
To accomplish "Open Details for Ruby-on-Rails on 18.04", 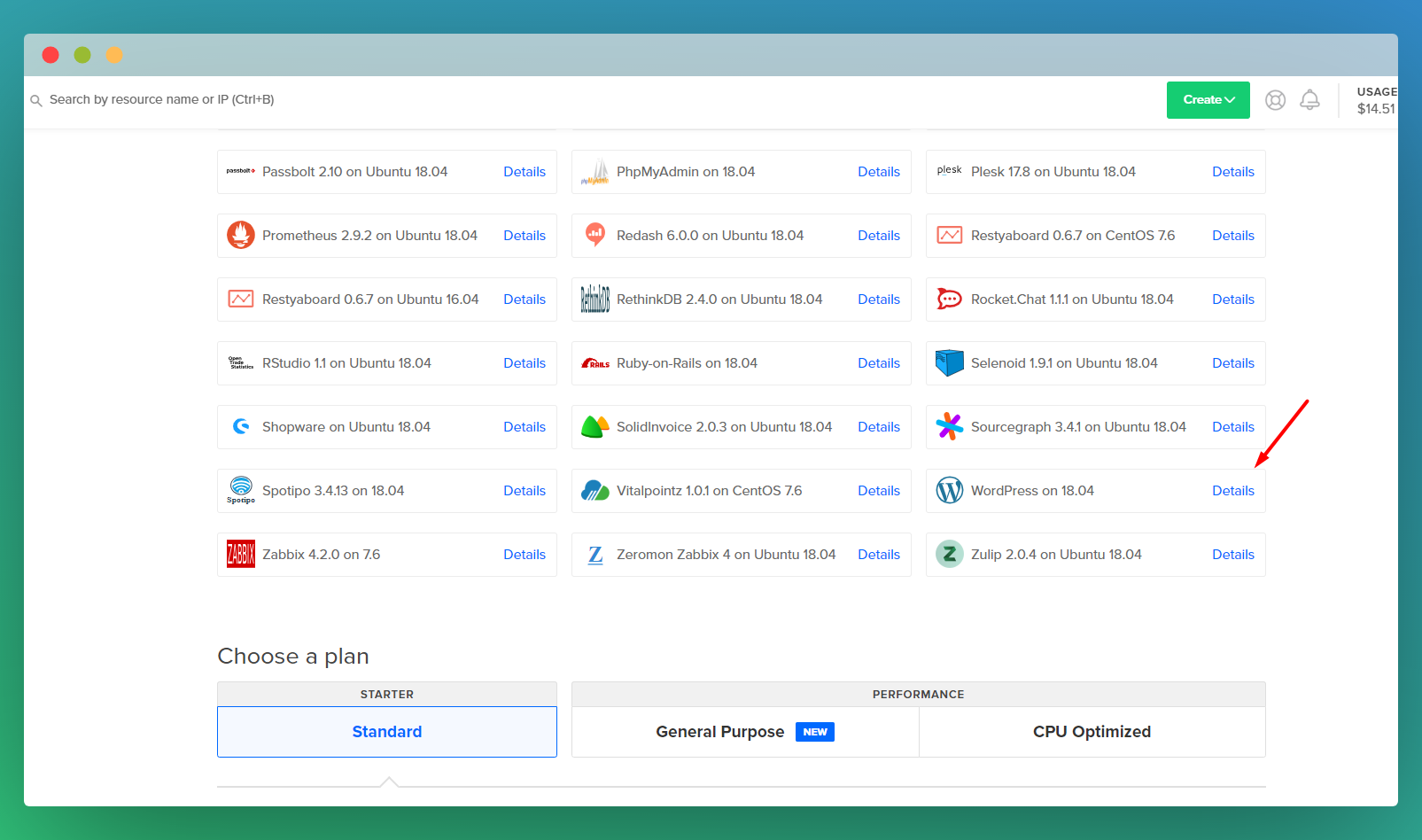I will pyautogui.click(x=879, y=363).
